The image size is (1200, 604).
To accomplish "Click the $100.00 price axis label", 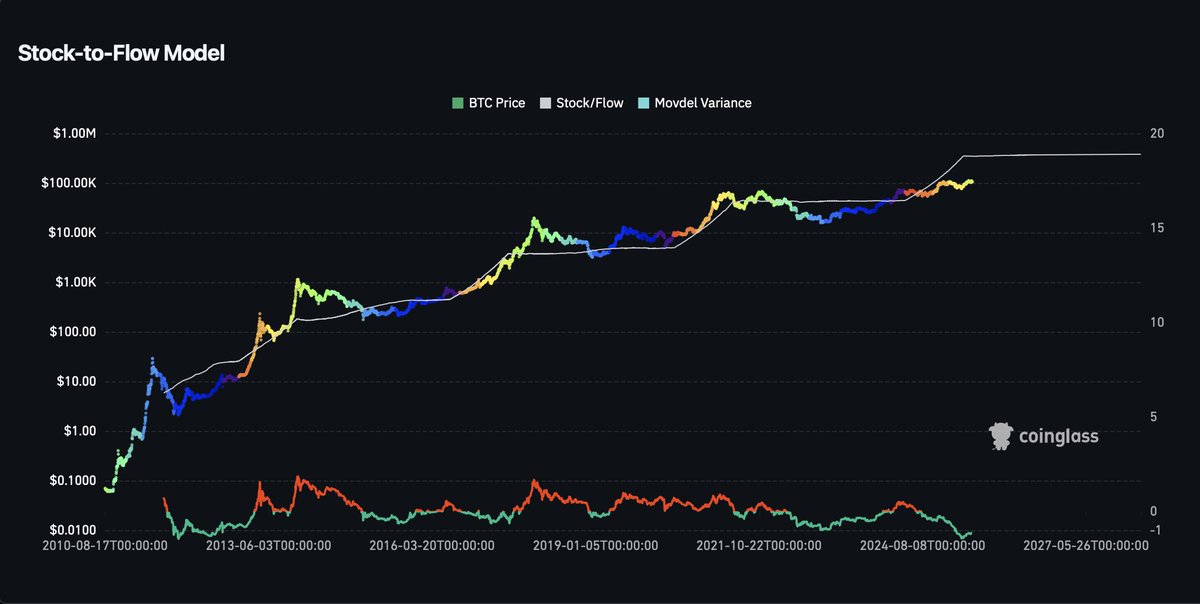I will pos(74,332).
